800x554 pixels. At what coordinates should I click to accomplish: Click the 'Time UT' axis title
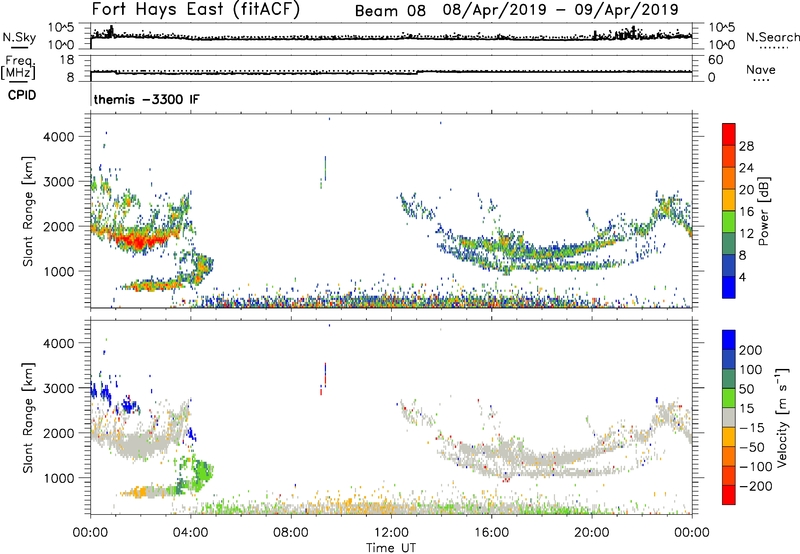tap(391, 547)
